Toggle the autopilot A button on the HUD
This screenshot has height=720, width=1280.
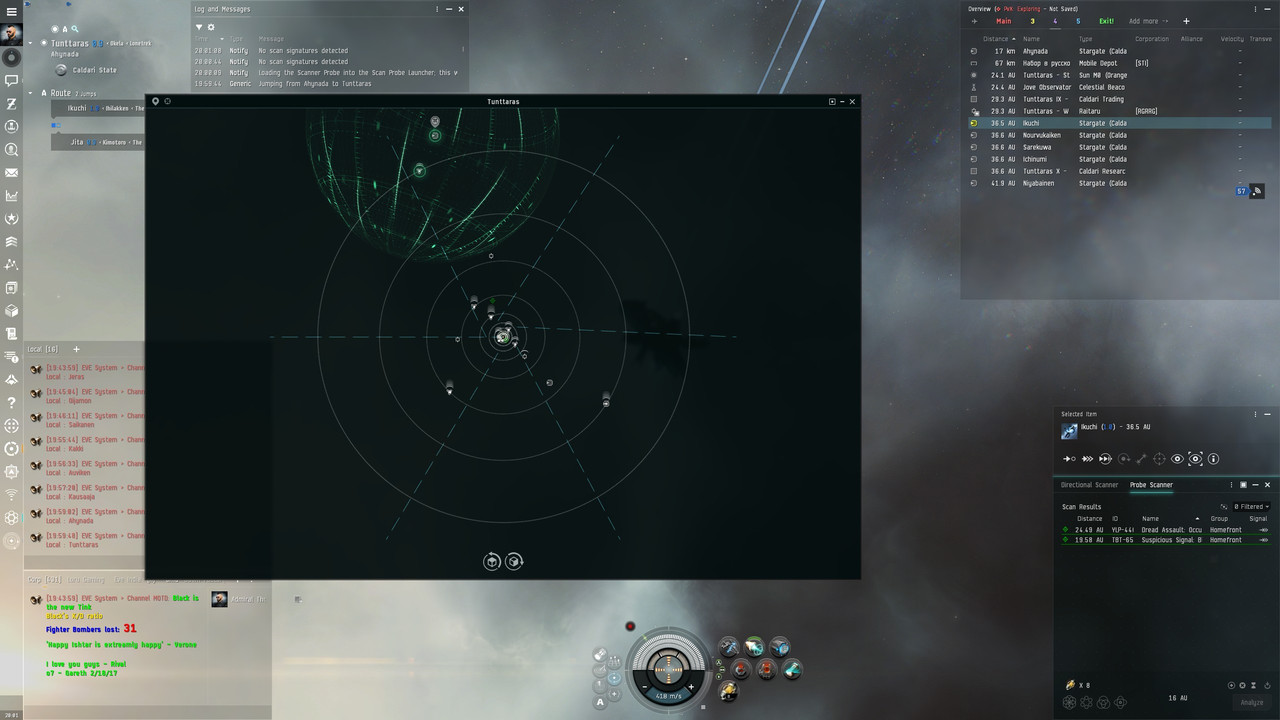pos(601,702)
